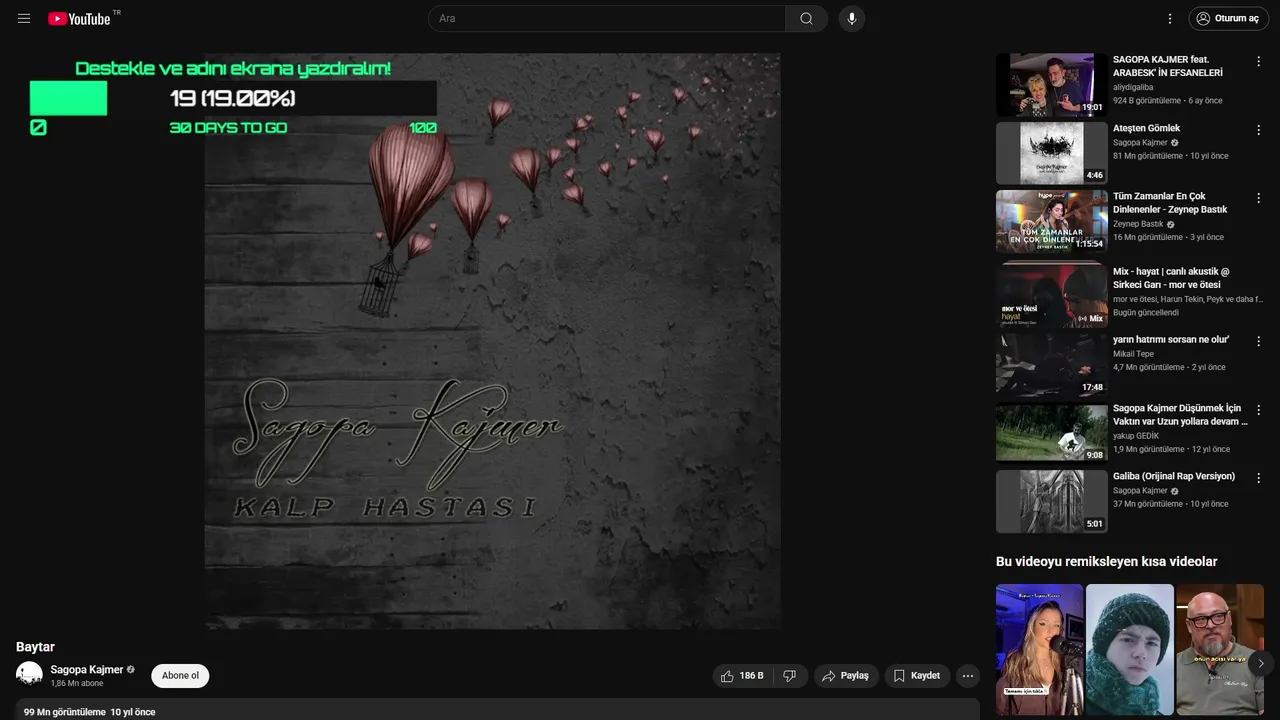
Task: Click the 1,86 Mn abone subscriber count
Action: click(x=77, y=684)
